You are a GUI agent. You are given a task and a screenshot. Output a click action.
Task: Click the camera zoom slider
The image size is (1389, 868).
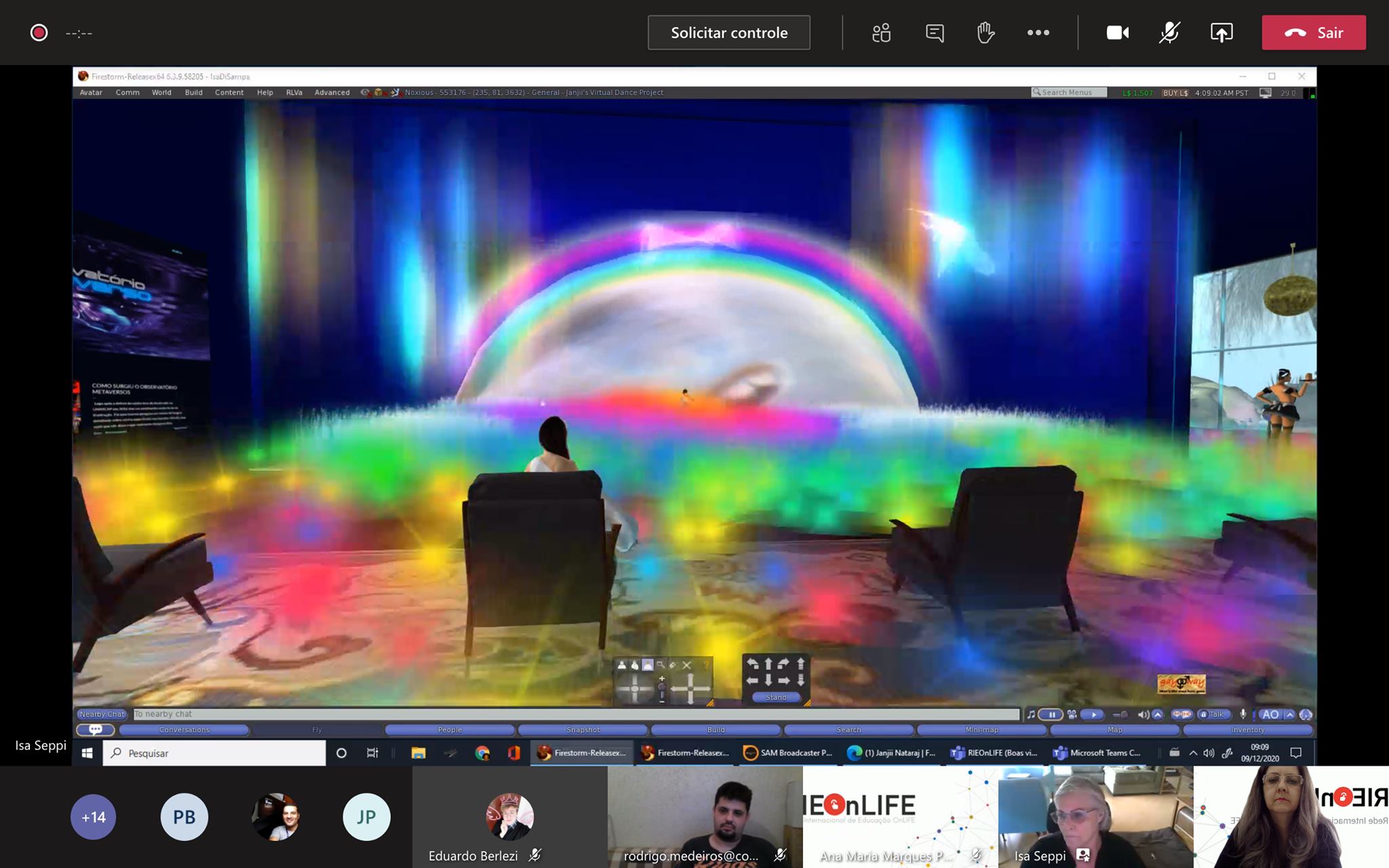point(662,689)
